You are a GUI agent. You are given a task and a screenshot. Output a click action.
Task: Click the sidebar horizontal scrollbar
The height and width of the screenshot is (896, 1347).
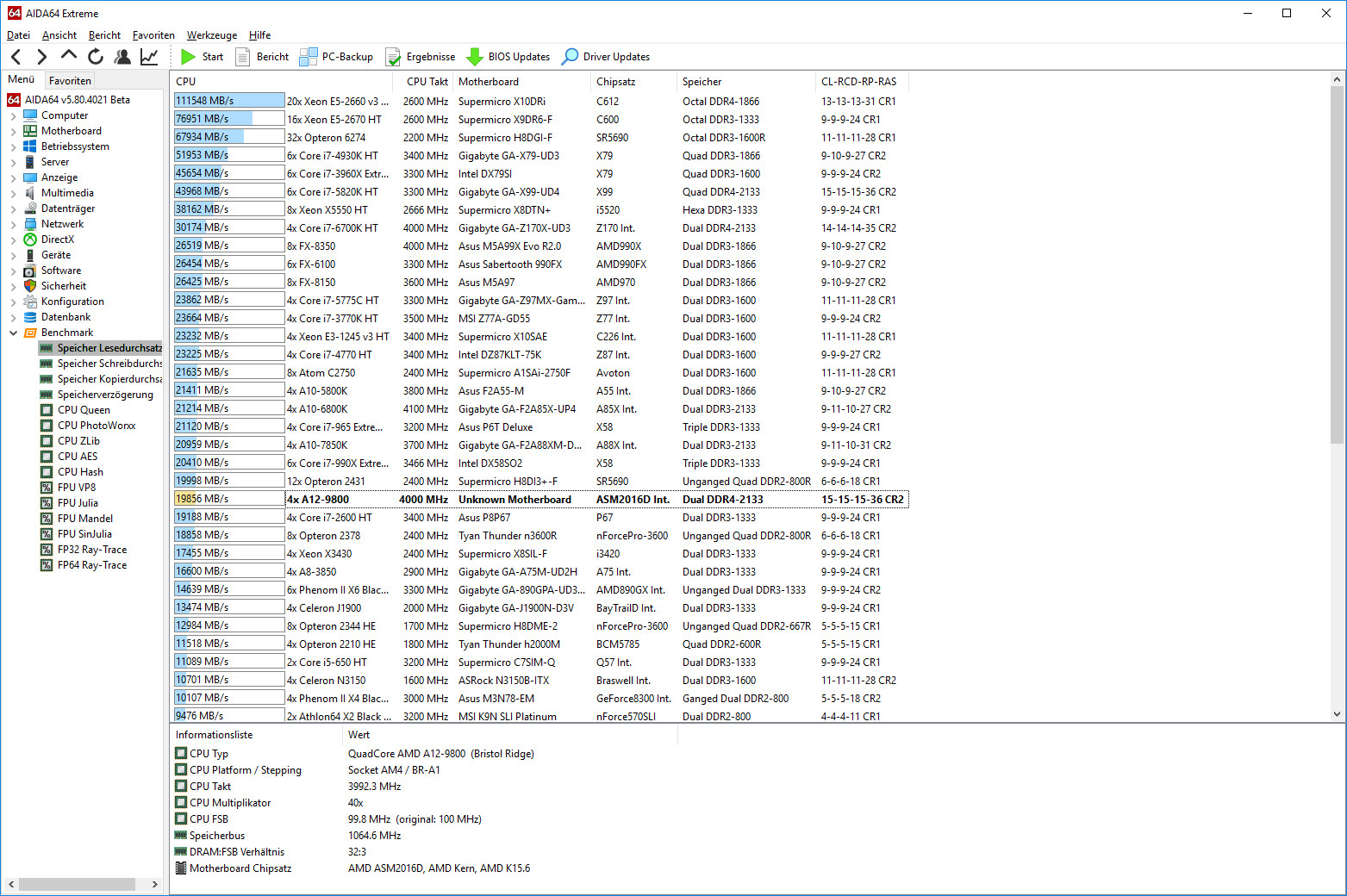(78, 884)
